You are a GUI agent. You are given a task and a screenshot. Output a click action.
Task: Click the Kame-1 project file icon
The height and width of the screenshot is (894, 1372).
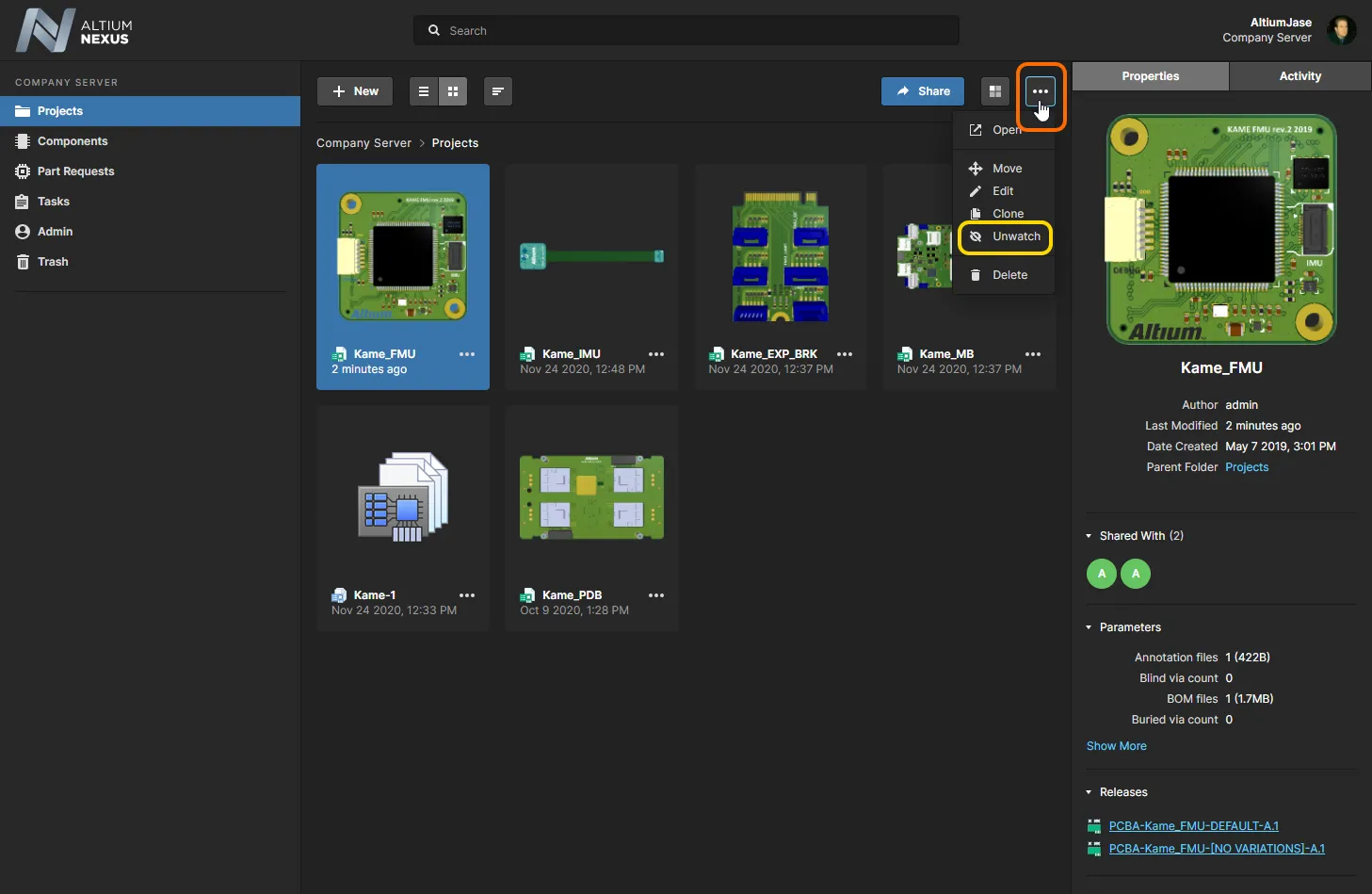339,595
